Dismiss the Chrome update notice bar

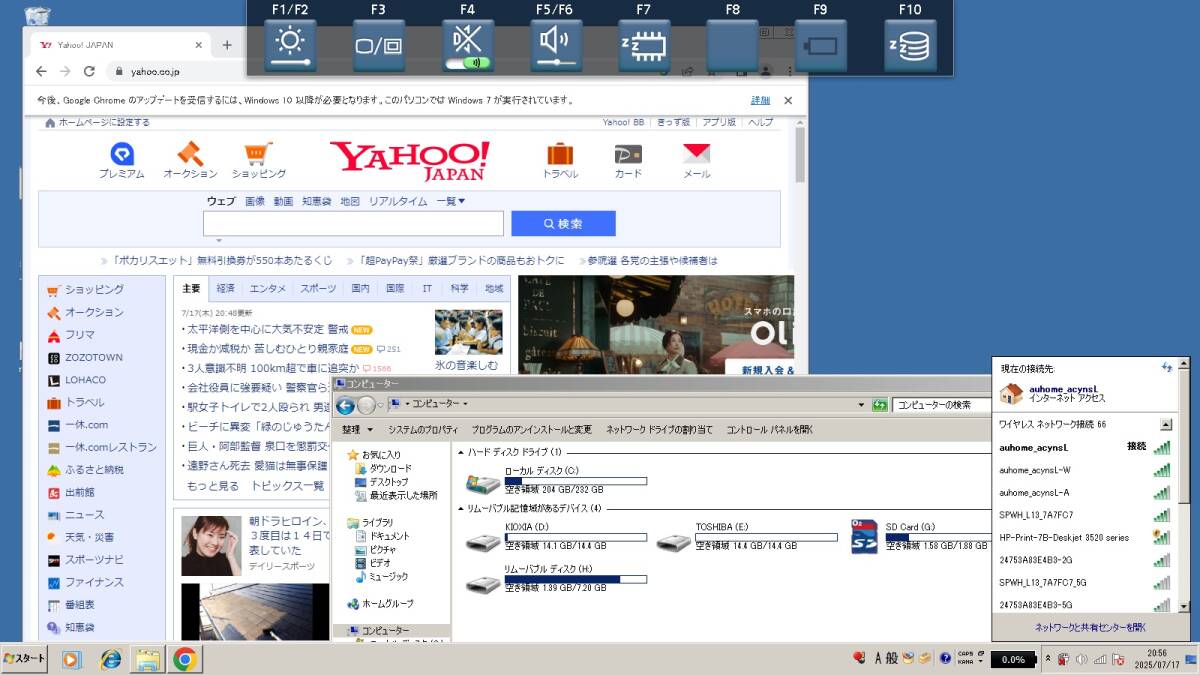pos(788,100)
